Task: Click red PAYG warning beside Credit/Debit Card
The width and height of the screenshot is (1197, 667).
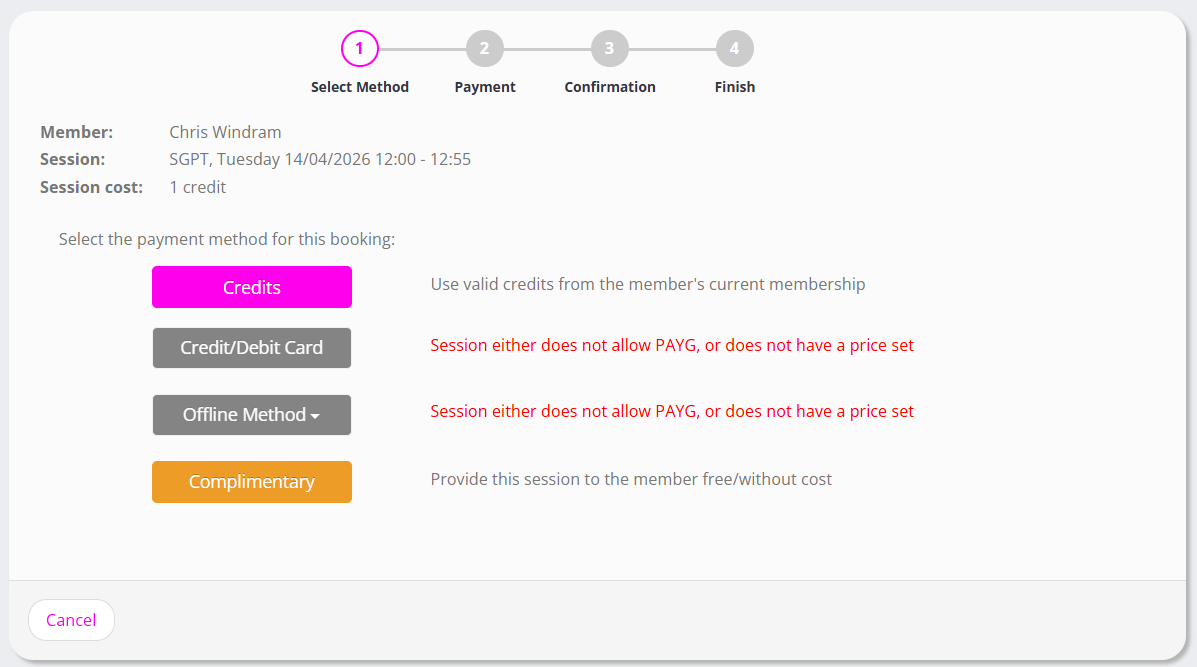Action: pyautogui.click(x=672, y=346)
